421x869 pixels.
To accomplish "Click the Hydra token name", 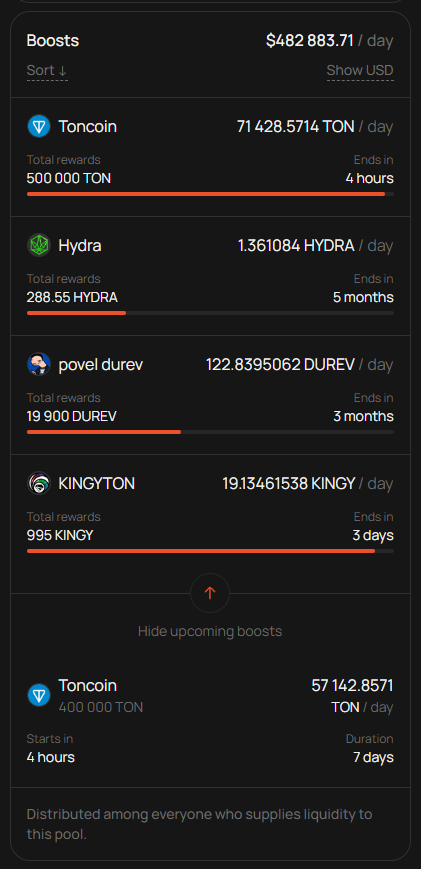I will click(80, 246).
